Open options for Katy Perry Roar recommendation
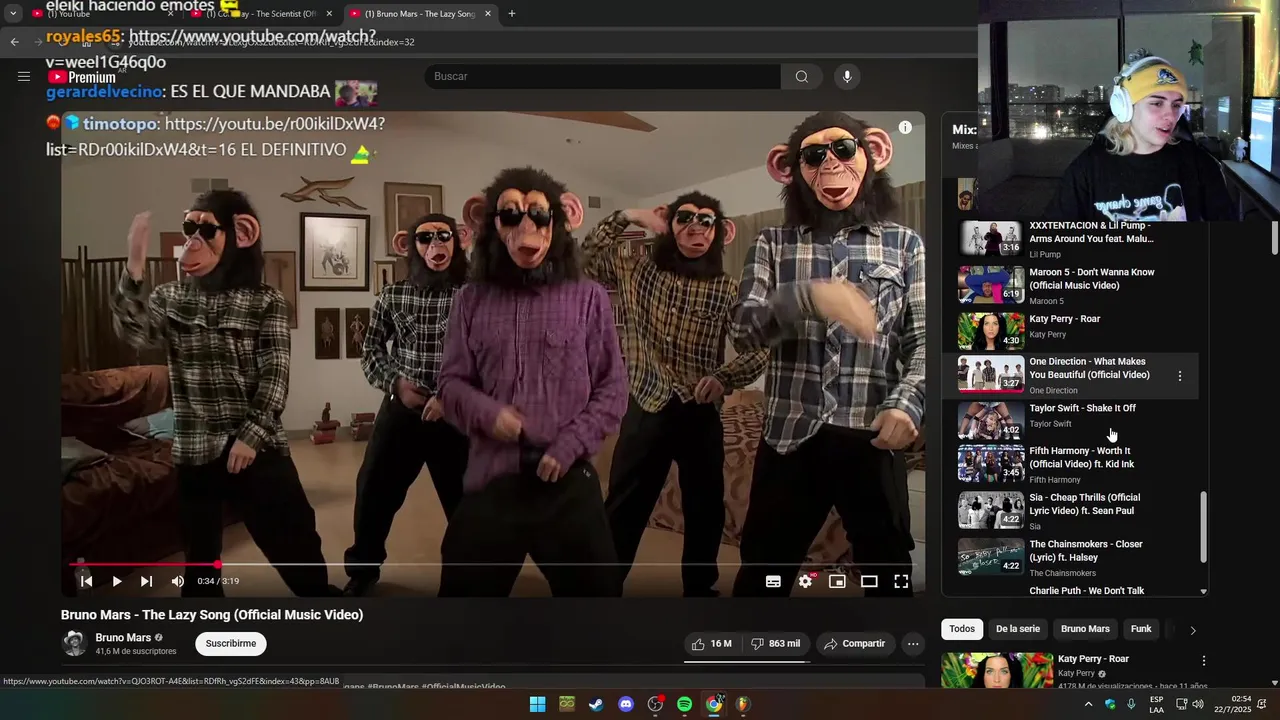The height and width of the screenshot is (720, 1280). pyautogui.click(x=1204, y=661)
